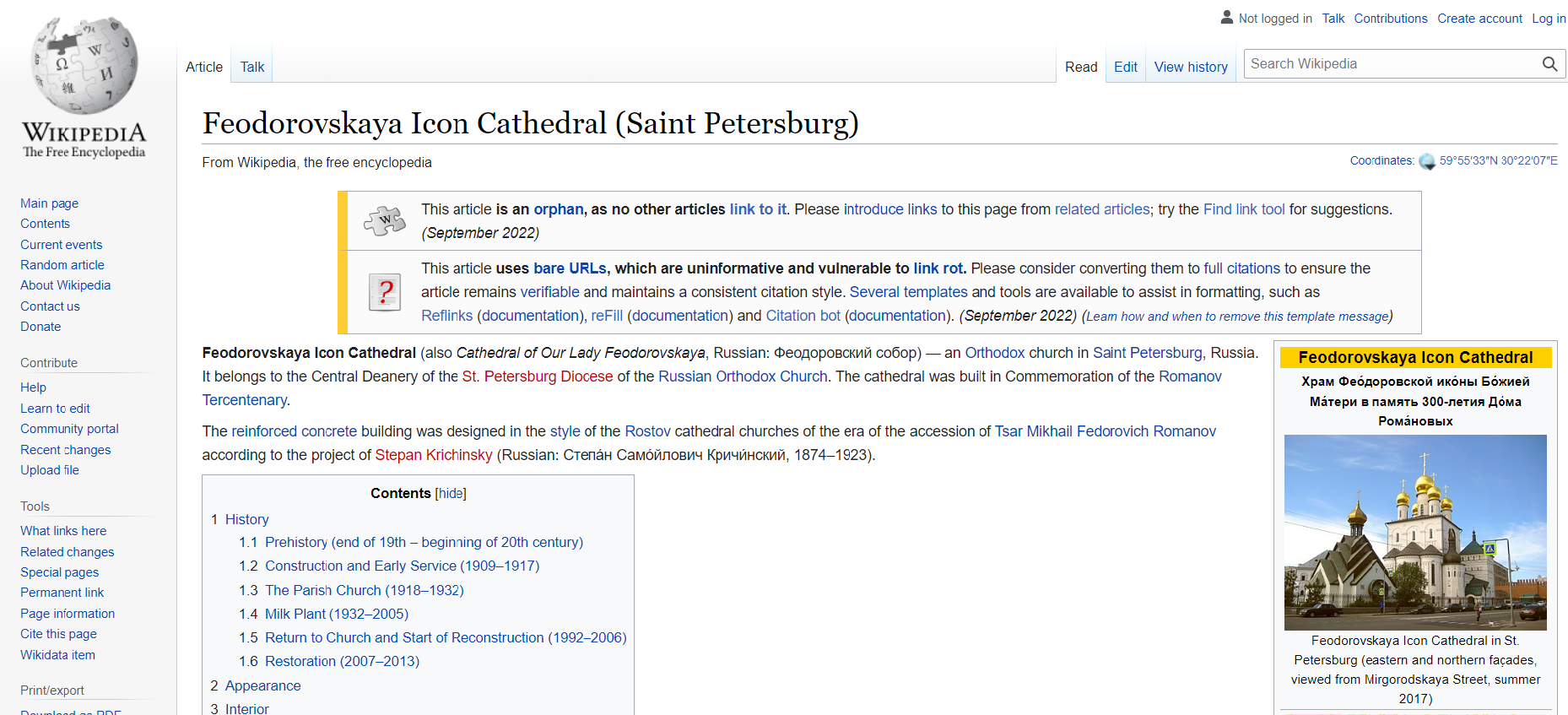Screen dimensions: 1568x715
Task: Open the Read tab
Action: 1081,67
